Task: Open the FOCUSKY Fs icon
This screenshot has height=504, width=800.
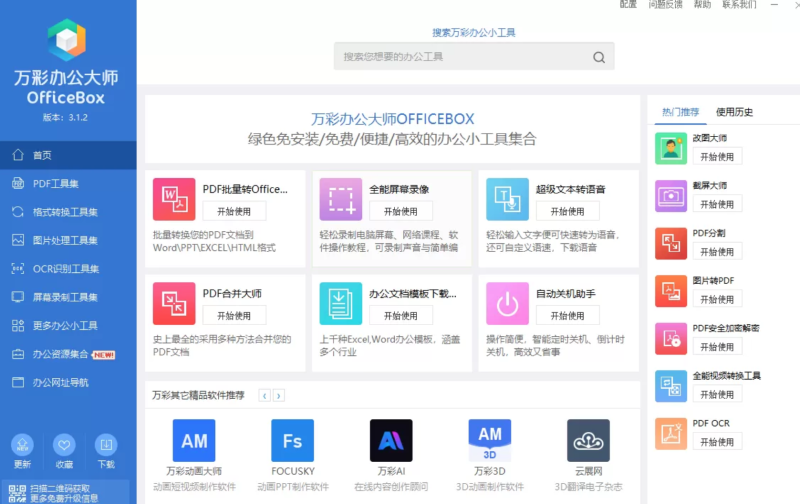Action: (x=292, y=441)
